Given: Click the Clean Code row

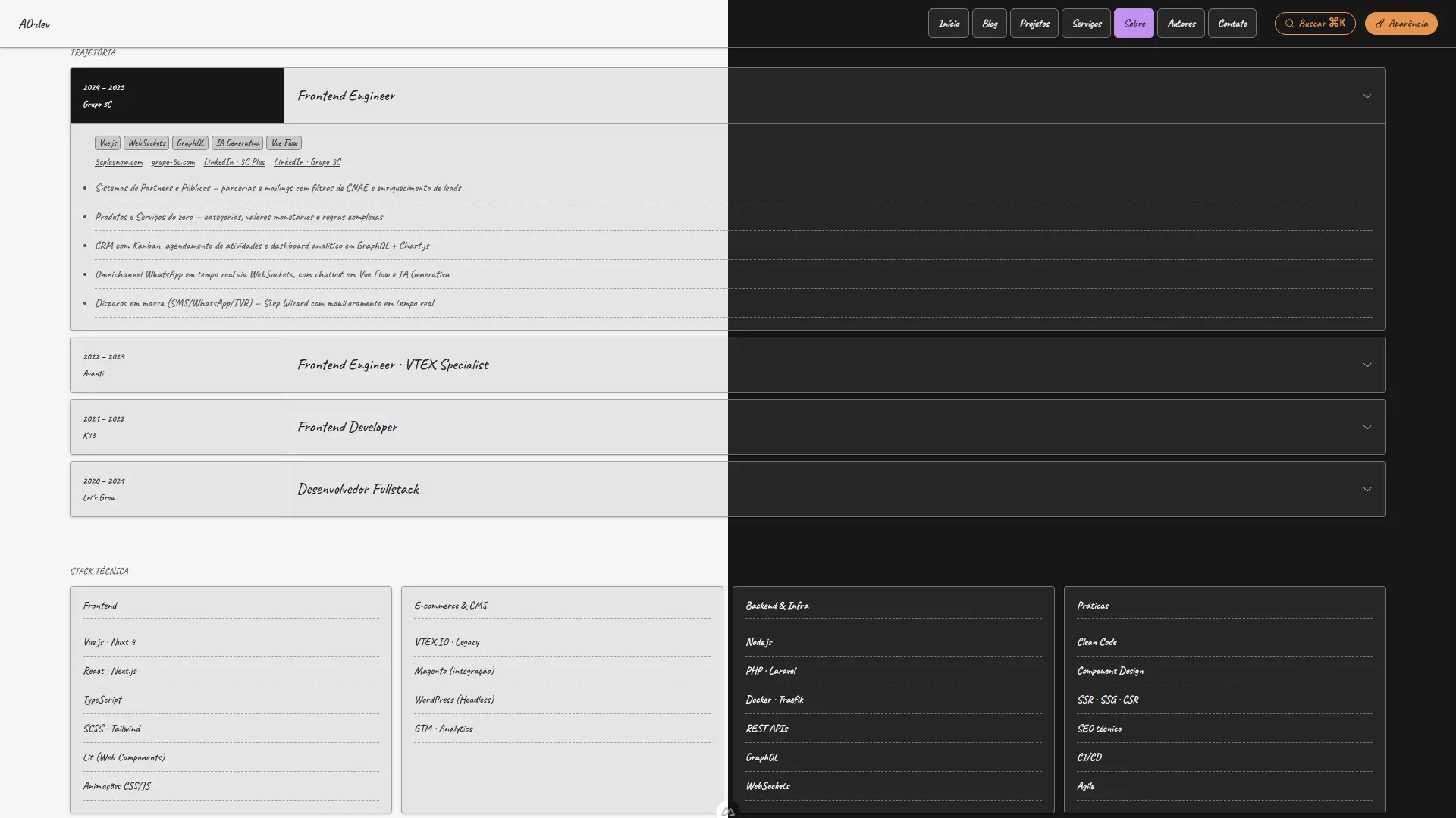Looking at the screenshot, I should click(x=1225, y=642).
